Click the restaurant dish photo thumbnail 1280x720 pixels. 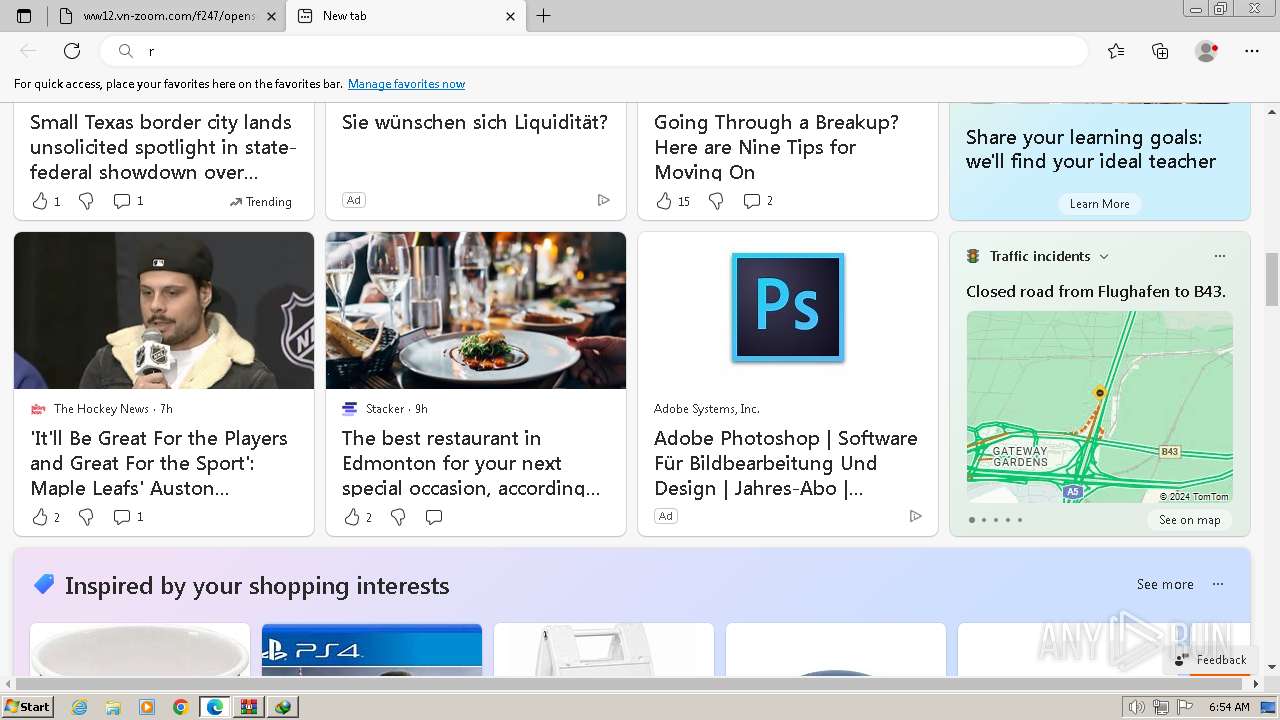click(x=476, y=311)
